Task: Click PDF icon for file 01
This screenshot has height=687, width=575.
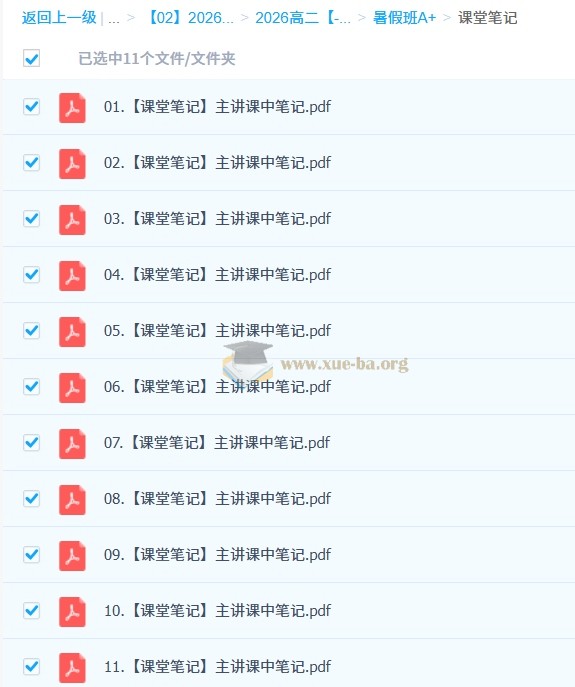Action: pyautogui.click(x=72, y=108)
